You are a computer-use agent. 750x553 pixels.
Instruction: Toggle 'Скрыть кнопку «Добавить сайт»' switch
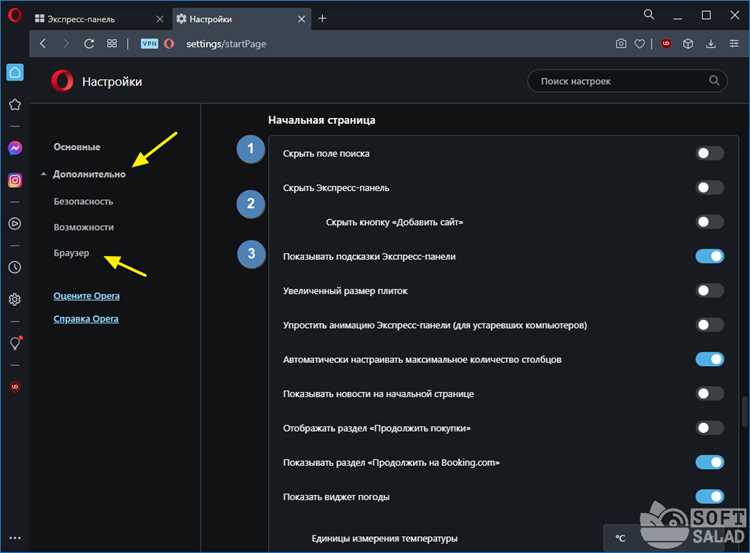tap(709, 222)
